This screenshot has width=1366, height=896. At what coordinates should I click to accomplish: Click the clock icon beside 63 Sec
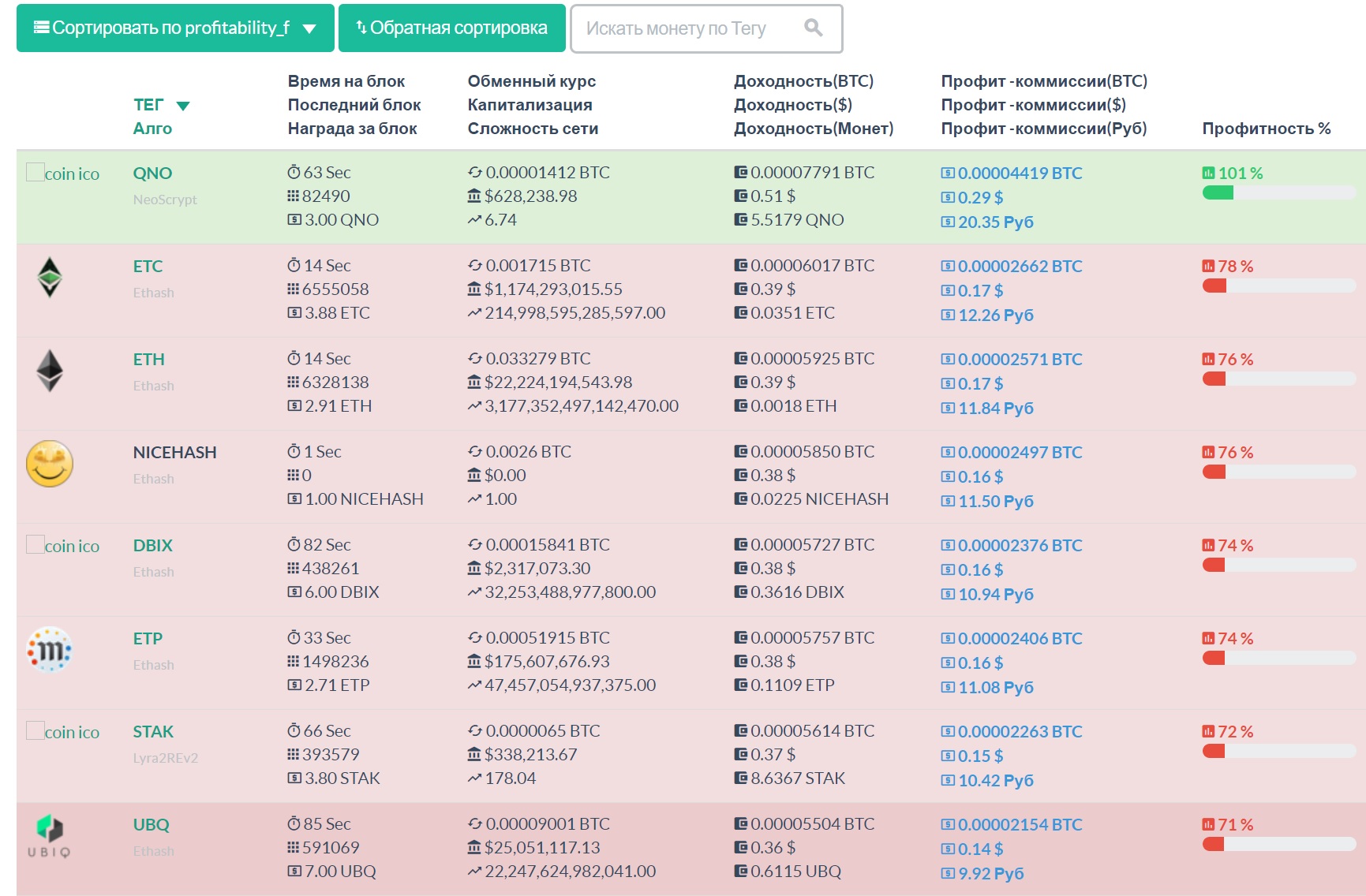294,172
